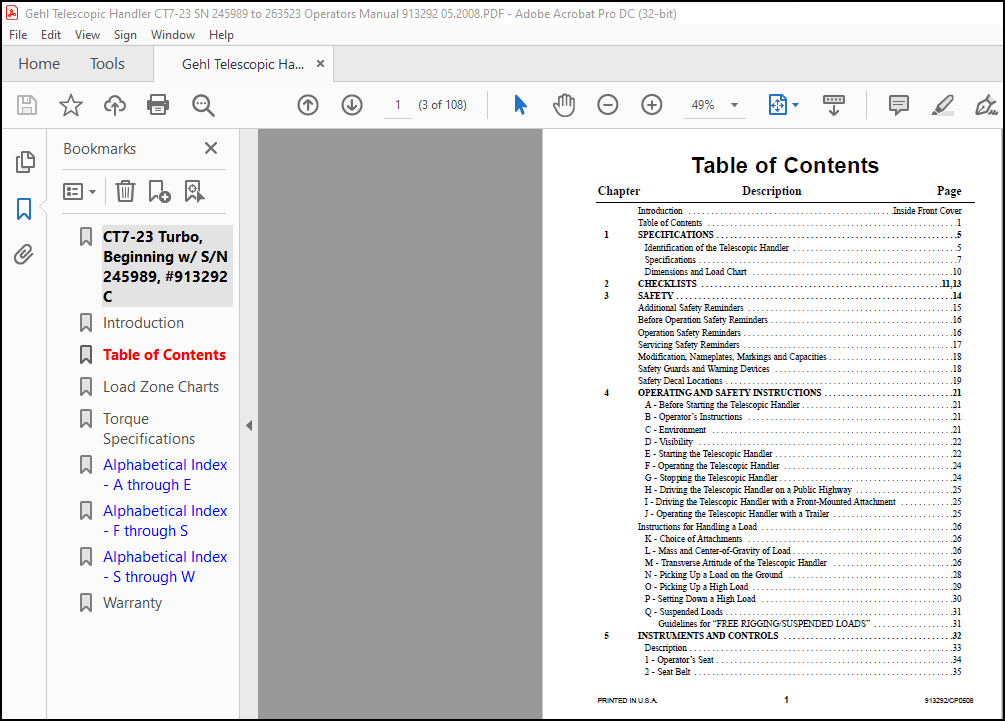The width and height of the screenshot is (1005, 721).
Task: Activate the hand pan tool
Action: 564,104
